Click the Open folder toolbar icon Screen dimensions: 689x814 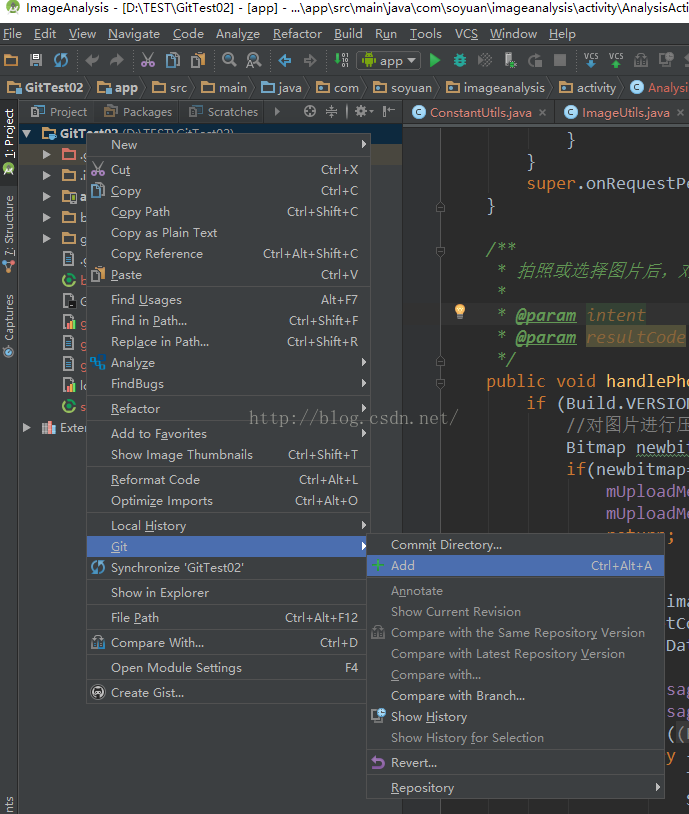point(11,60)
